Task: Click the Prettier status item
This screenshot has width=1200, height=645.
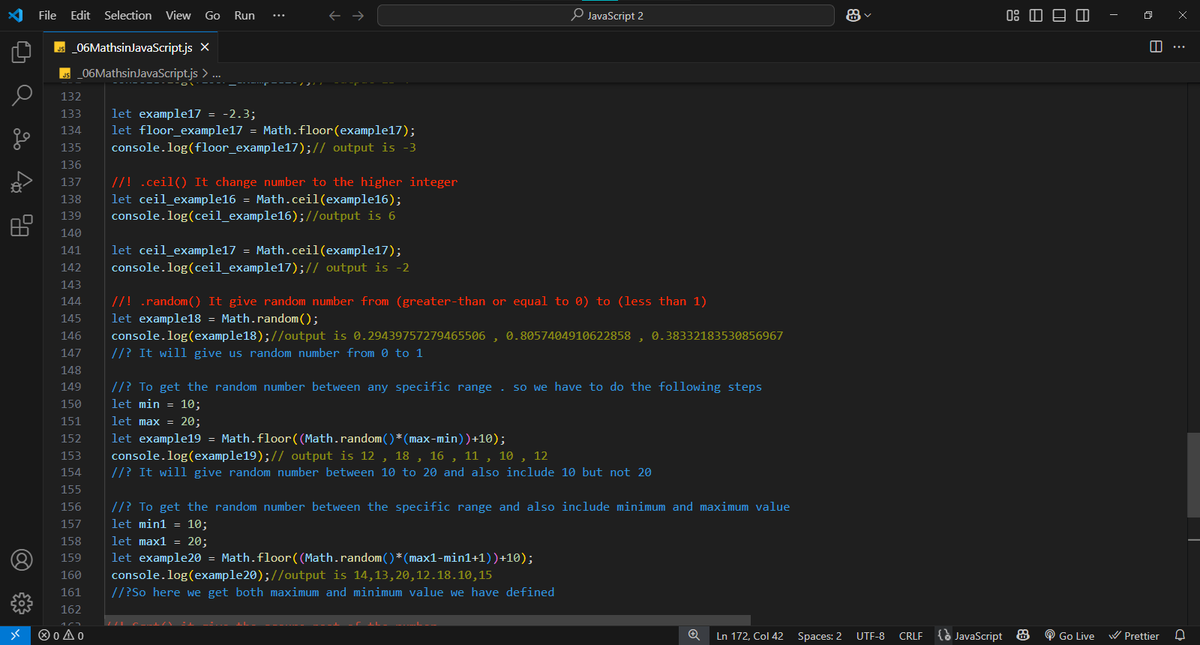Action: 1132,635
